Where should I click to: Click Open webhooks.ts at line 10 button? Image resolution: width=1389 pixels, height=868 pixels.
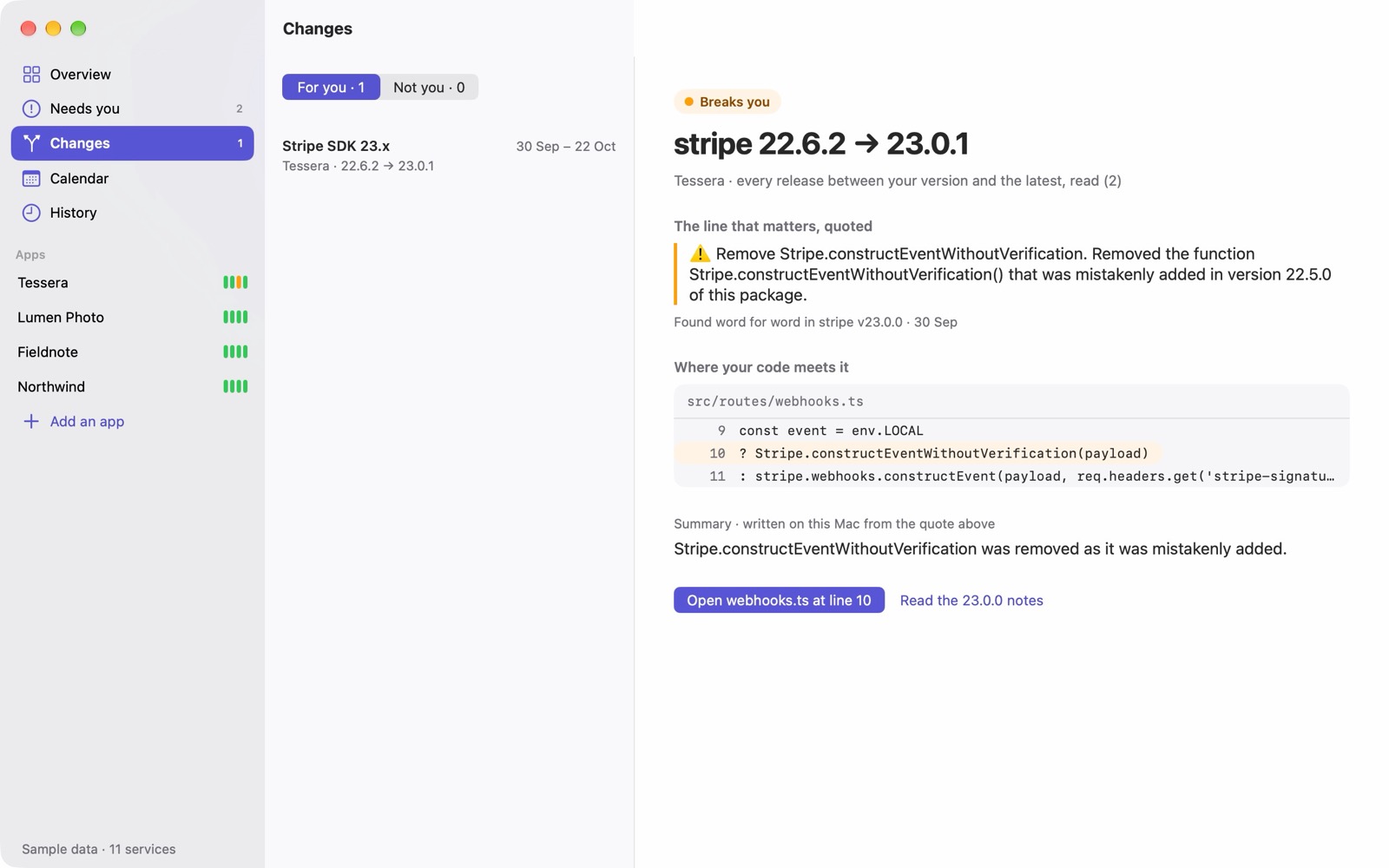point(779,600)
